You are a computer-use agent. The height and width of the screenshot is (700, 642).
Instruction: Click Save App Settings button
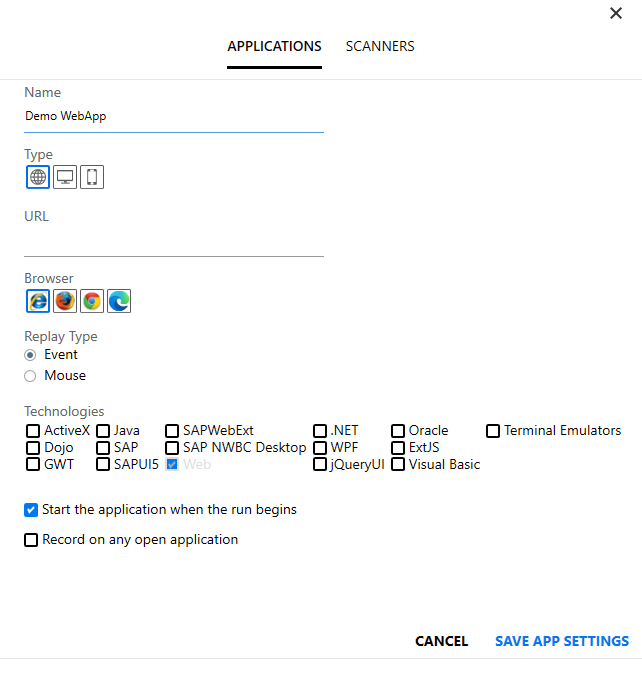(561, 641)
